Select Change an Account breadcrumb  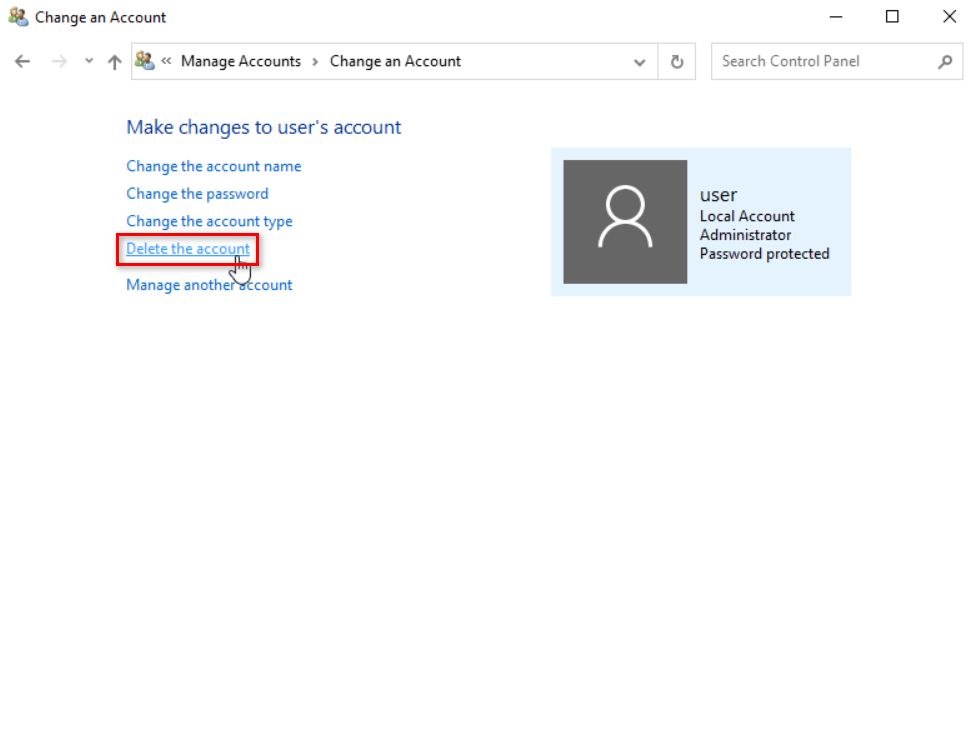tap(395, 61)
